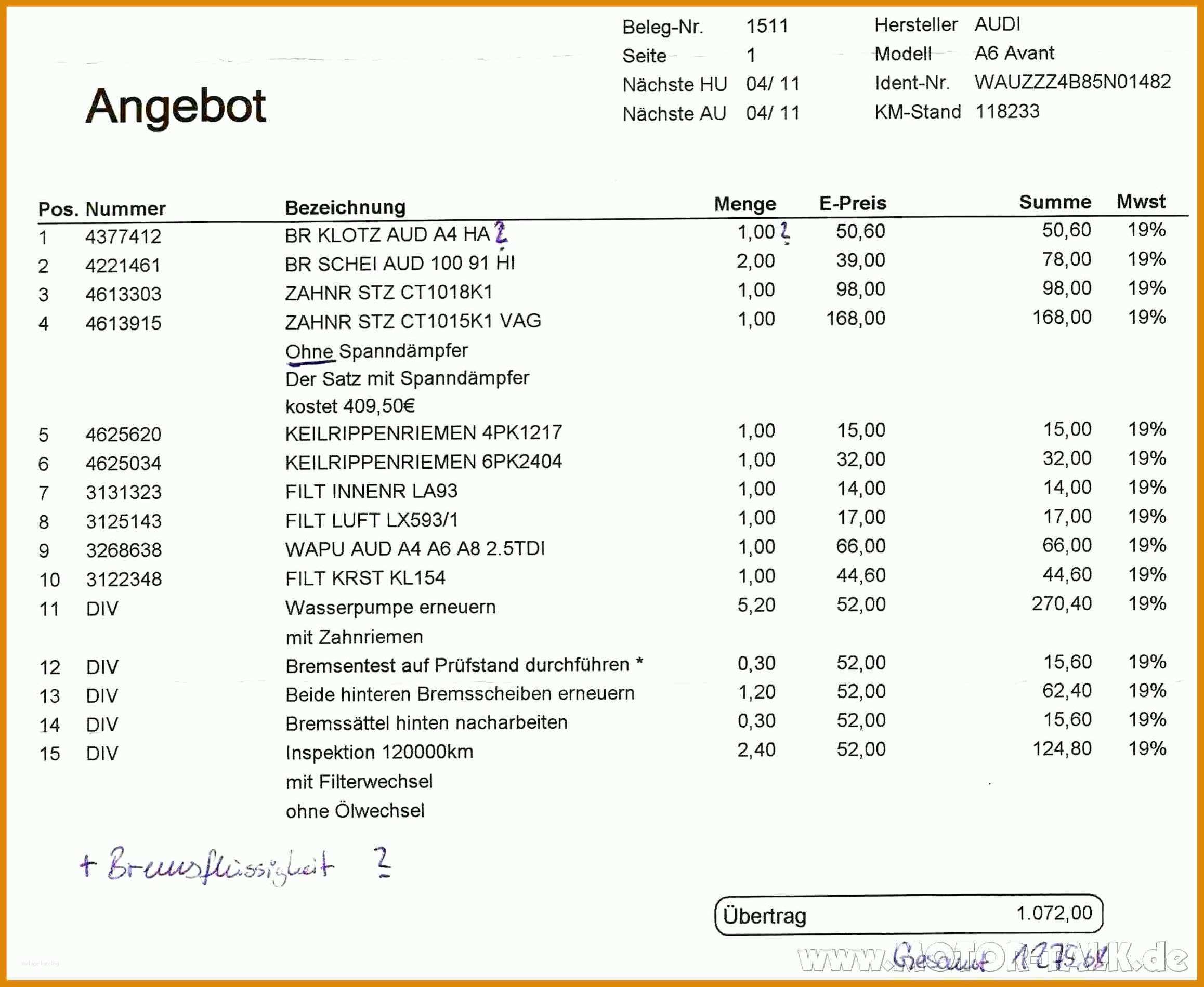Select model text 'A6 Avant'

1014,54
